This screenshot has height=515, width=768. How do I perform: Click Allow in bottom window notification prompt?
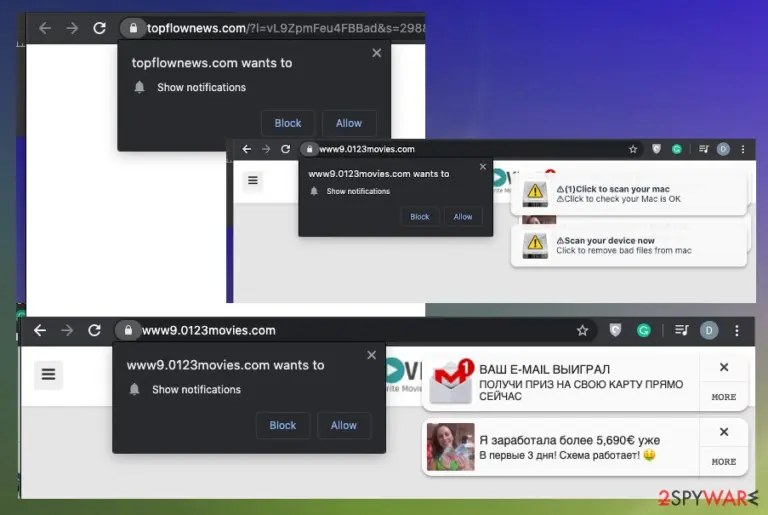click(x=344, y=425)
